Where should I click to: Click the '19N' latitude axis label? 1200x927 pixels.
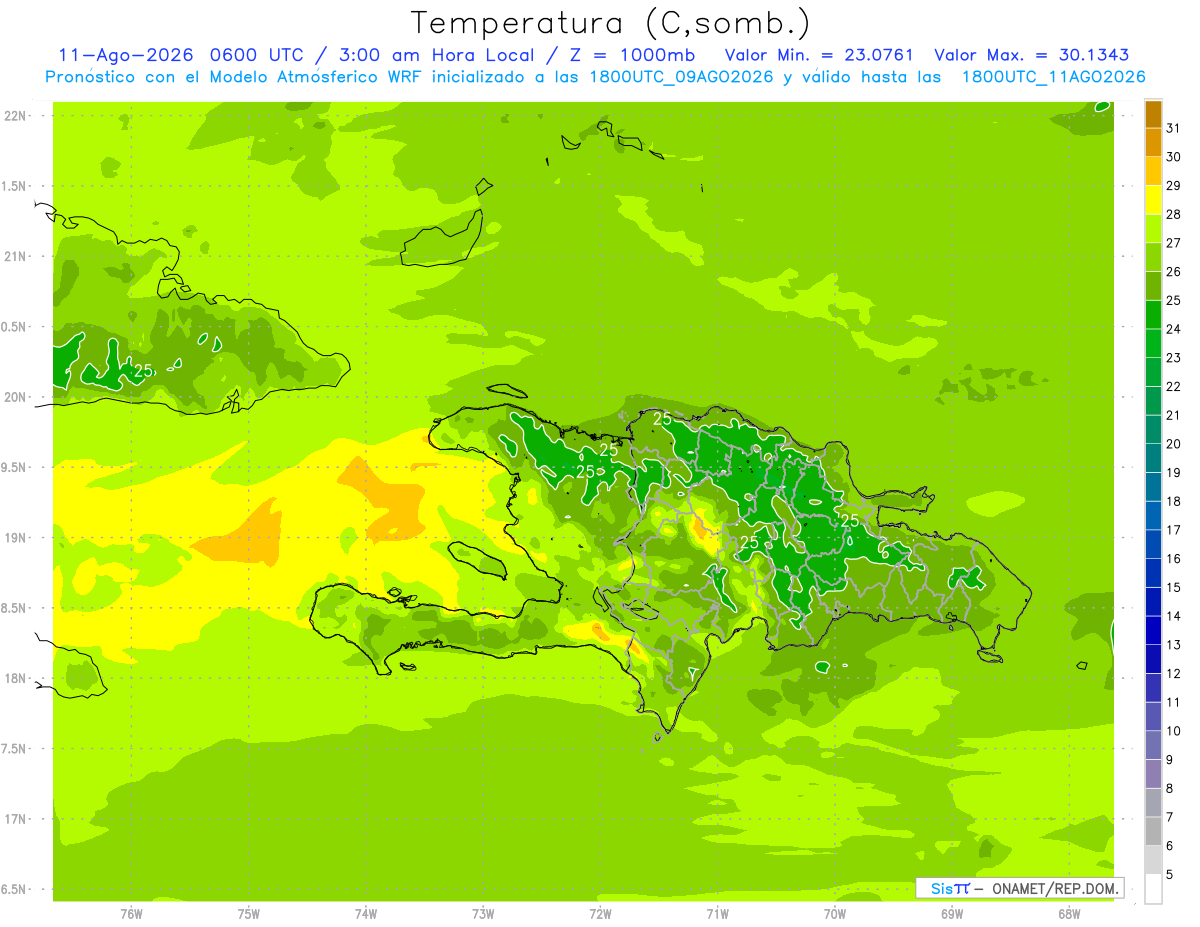point(14,538)
